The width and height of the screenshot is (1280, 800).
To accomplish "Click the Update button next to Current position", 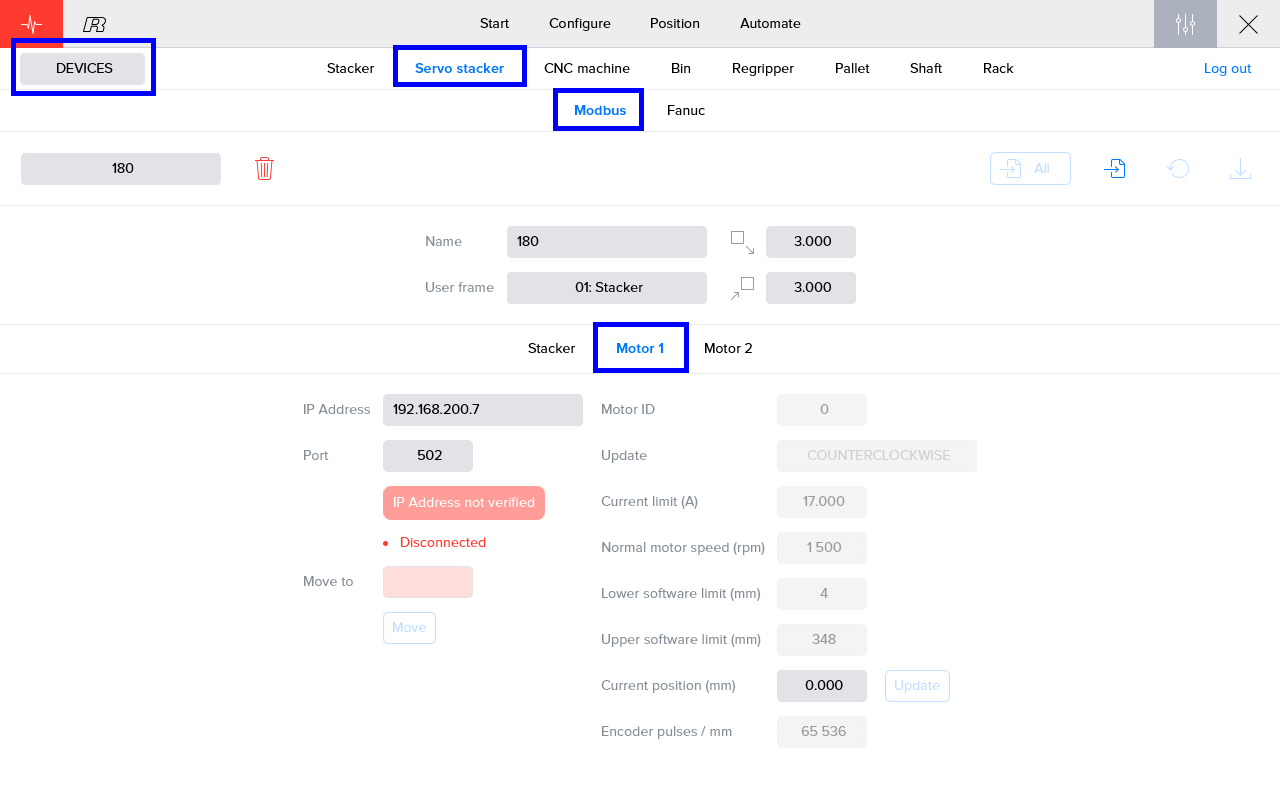I will (917, 686).
